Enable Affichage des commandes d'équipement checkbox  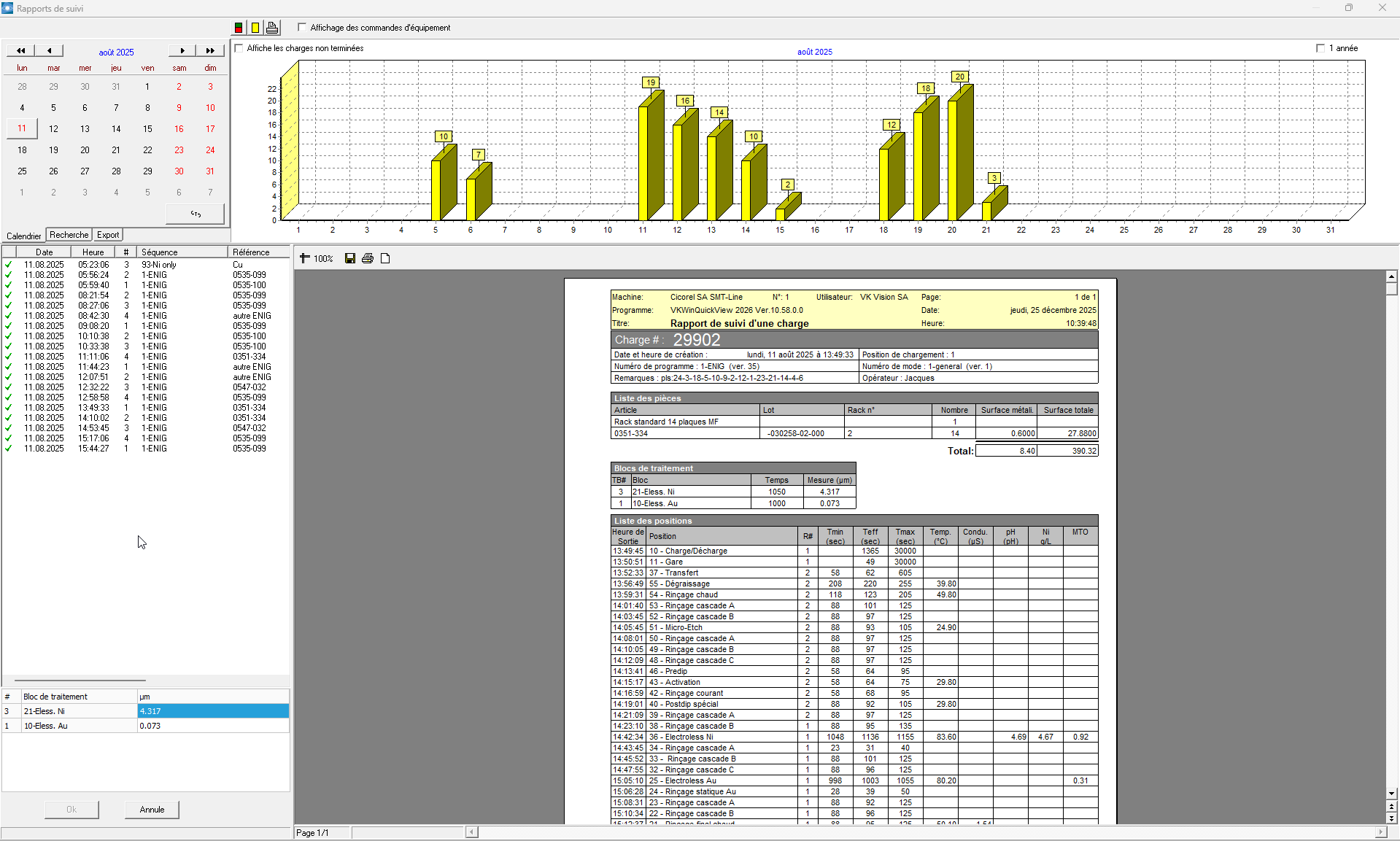click(302, 28)
